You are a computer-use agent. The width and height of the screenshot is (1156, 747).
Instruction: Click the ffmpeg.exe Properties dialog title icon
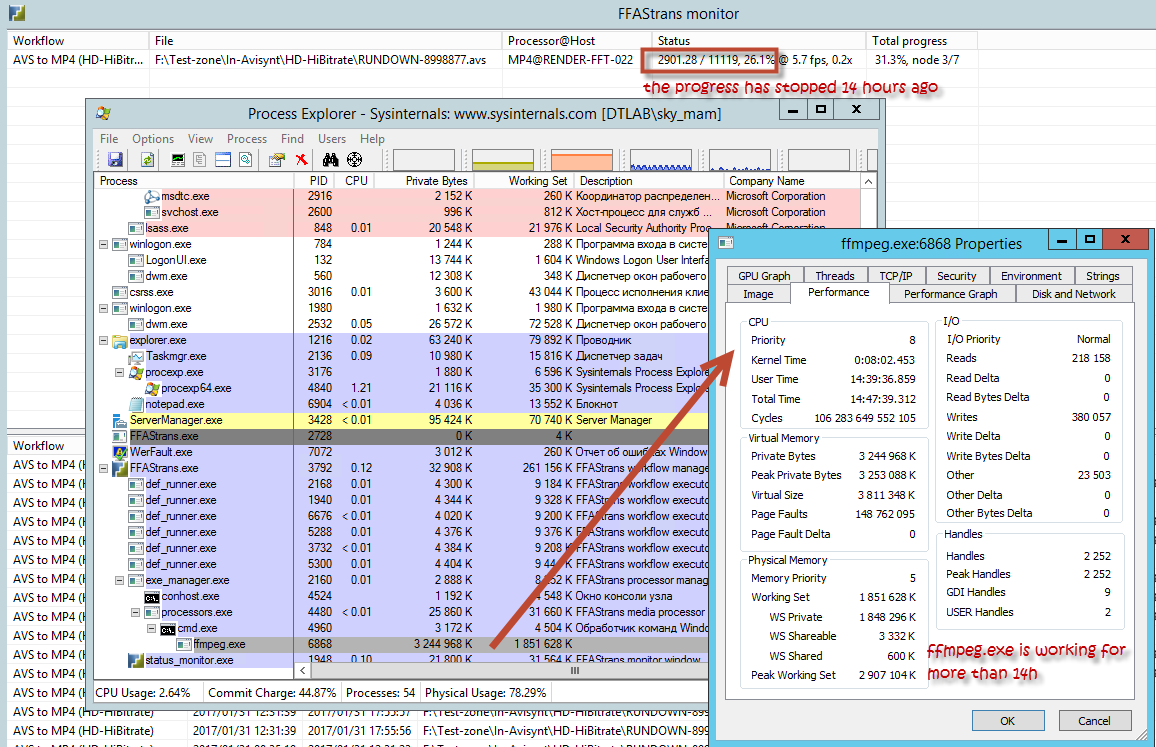tap(726, 243)
